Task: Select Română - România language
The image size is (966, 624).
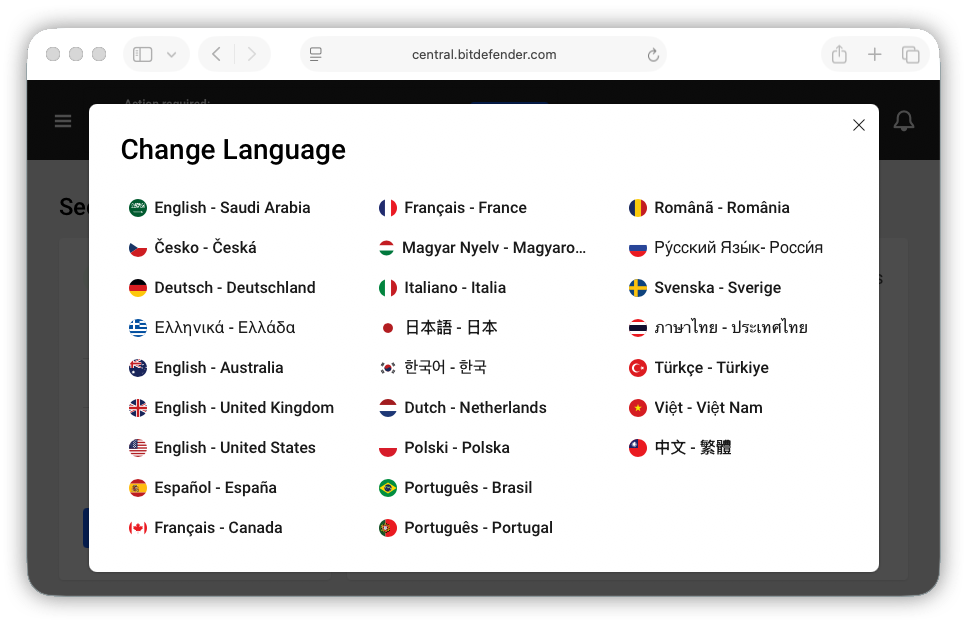Action: pyautogui.click(x=709, y=208)
